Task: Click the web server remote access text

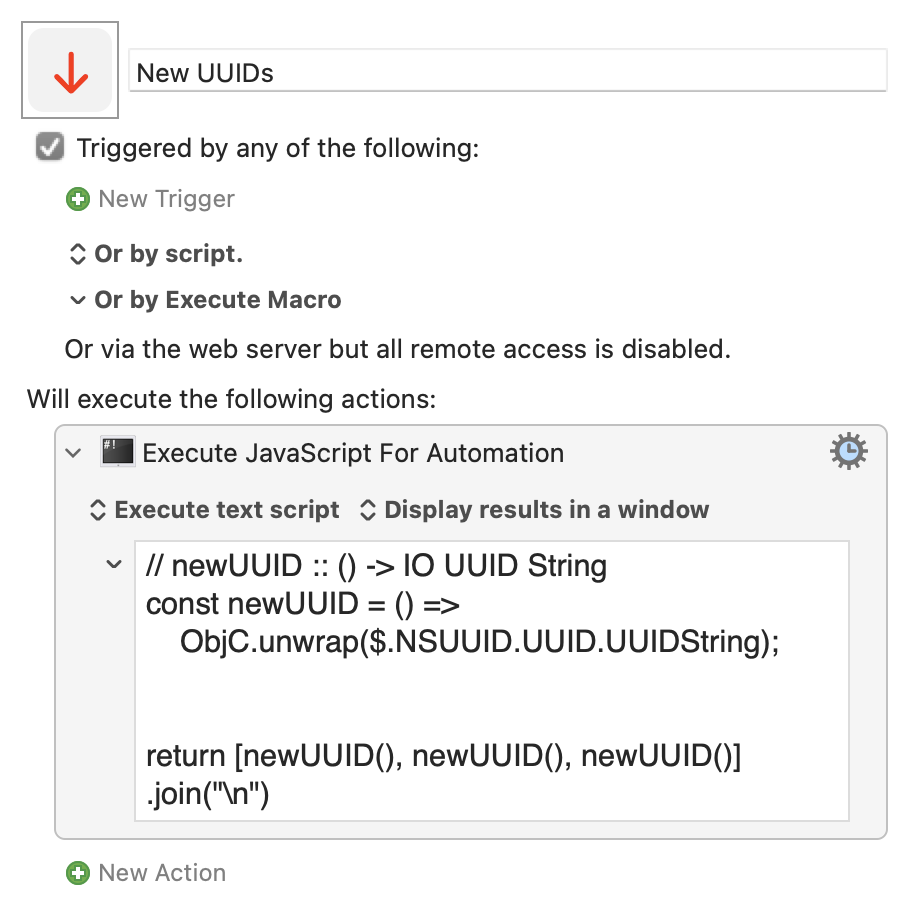Action: 398,349
